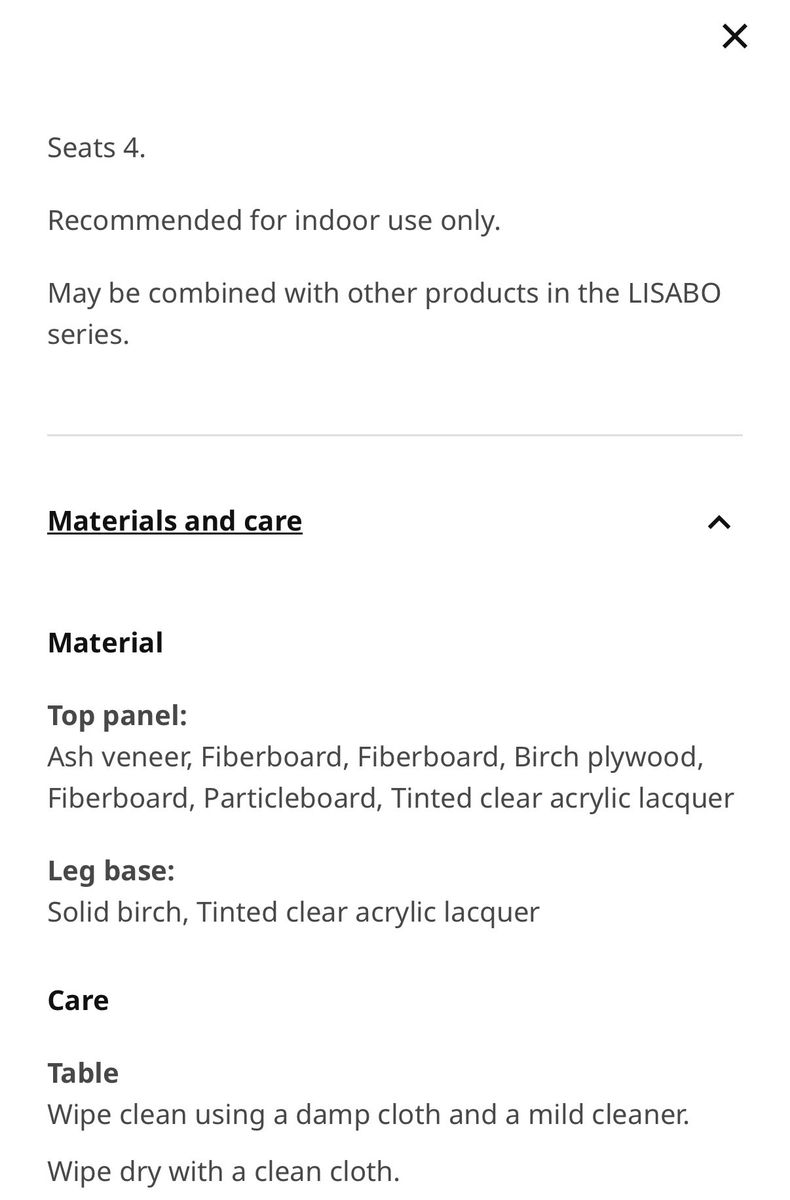Click the 'Leg base:' label

(111, 871)
